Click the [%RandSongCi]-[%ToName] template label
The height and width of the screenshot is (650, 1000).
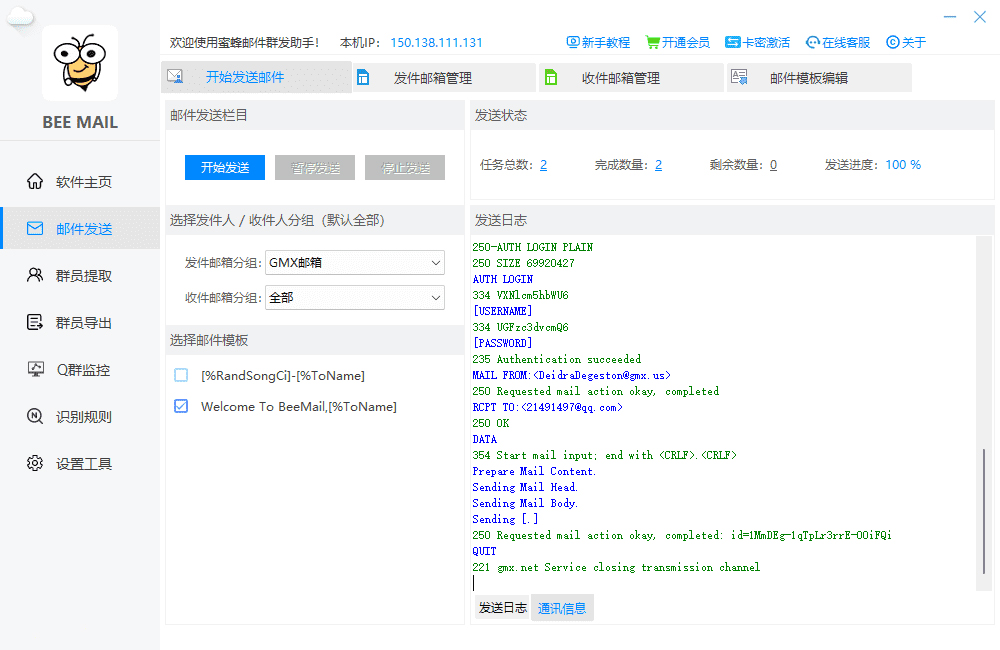point(283,376)
